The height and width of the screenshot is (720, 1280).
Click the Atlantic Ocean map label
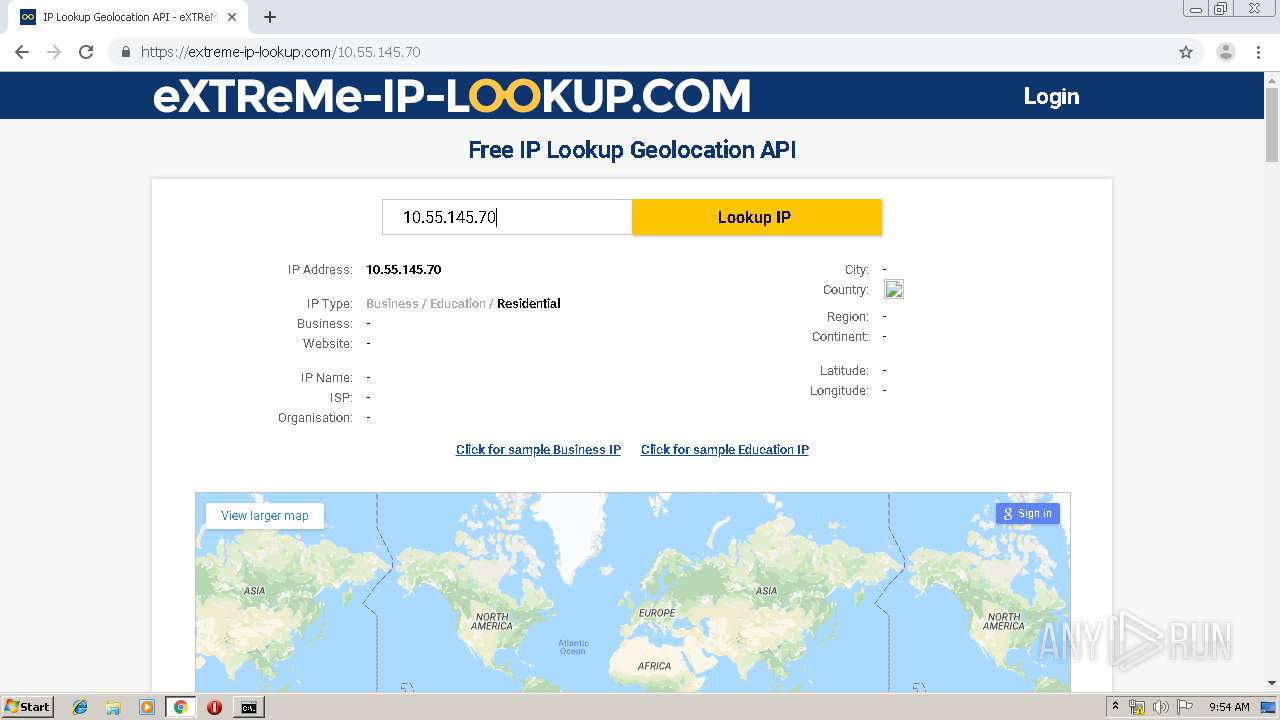573,647
